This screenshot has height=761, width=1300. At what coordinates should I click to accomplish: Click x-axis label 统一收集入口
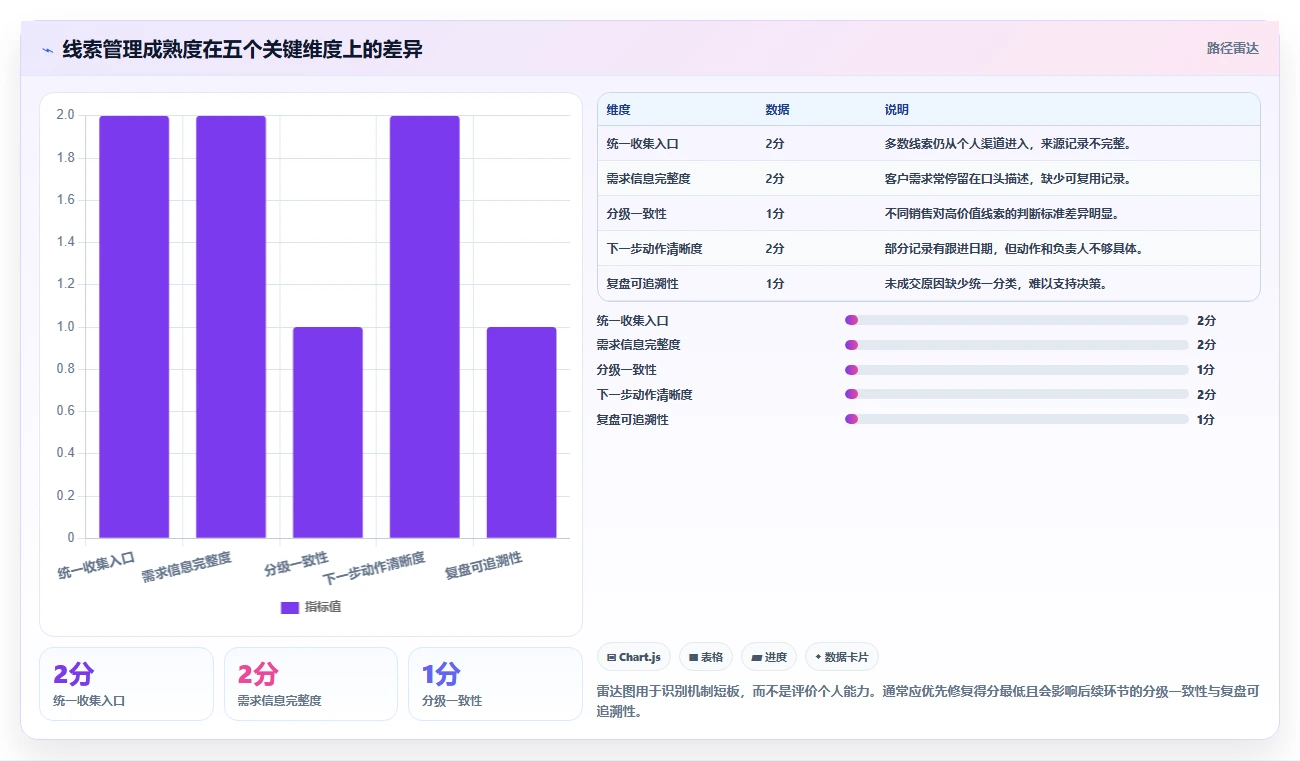tap(96, 565)
